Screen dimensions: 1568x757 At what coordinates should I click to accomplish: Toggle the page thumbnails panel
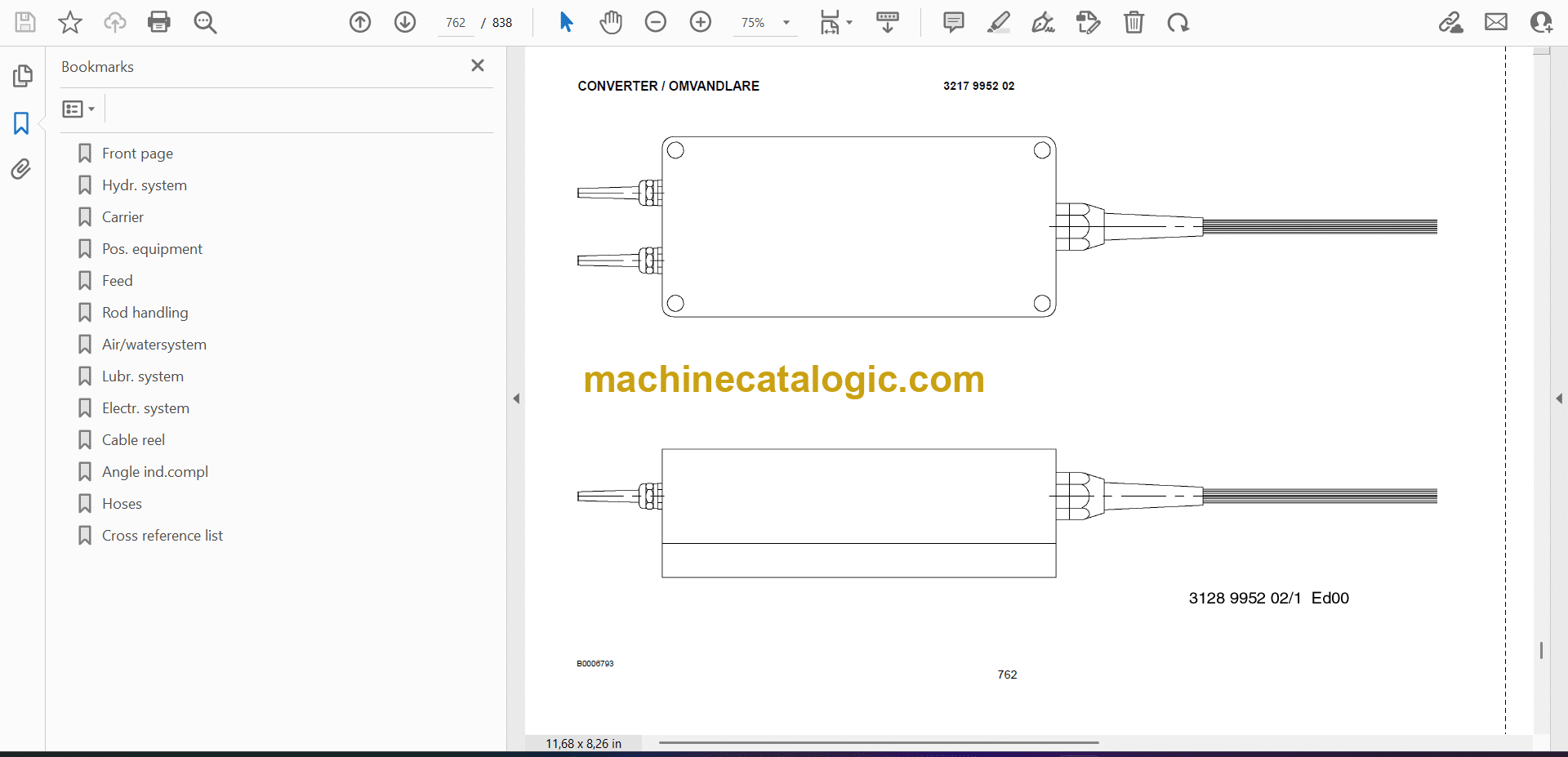click(x=22, y=76)
